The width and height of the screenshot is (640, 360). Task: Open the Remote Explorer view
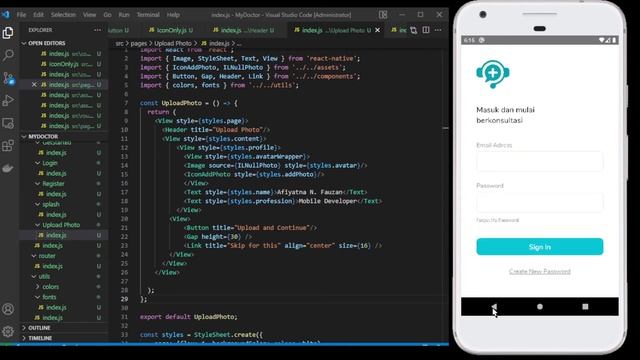point(8,123)
